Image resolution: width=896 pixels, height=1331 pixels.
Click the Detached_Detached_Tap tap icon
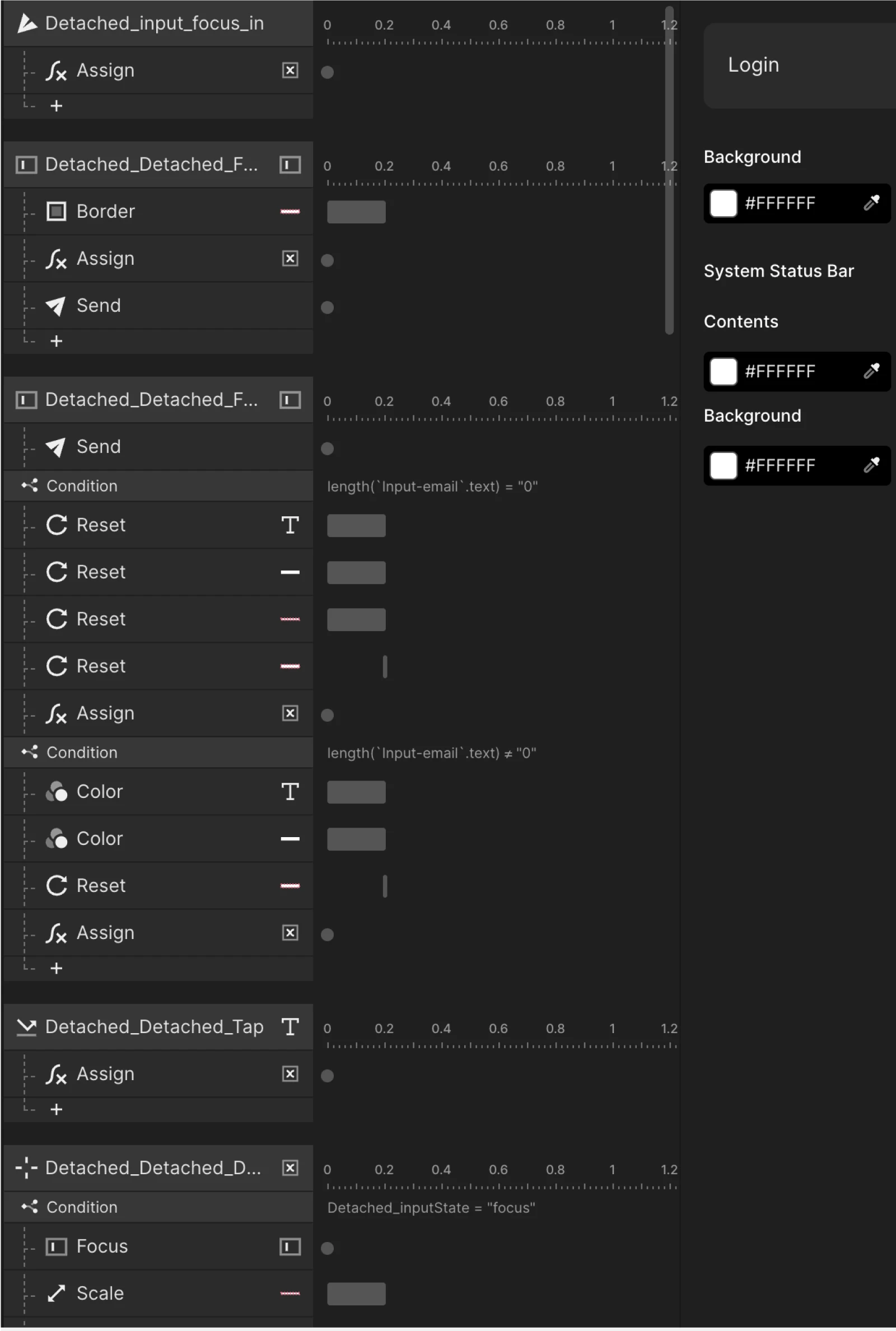click(26, 1027)
